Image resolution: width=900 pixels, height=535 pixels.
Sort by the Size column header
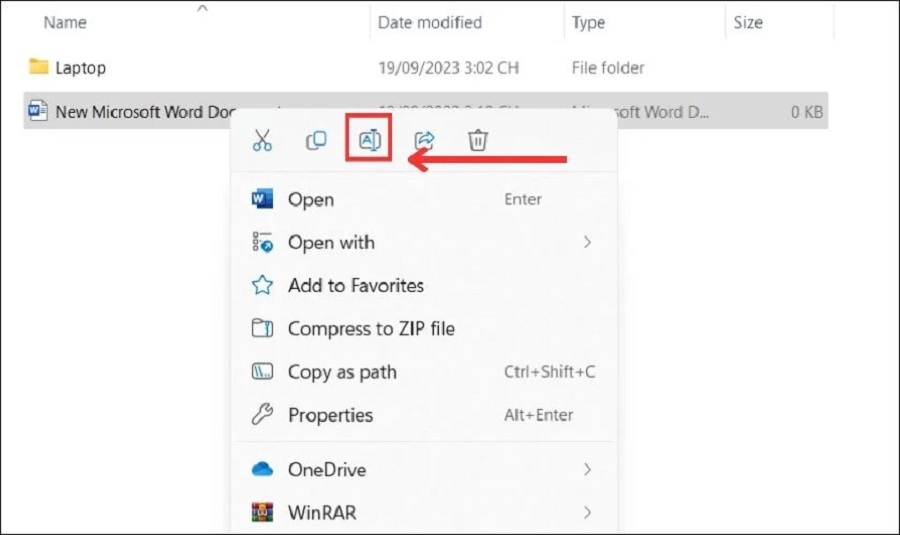click(x=748, y=22)
